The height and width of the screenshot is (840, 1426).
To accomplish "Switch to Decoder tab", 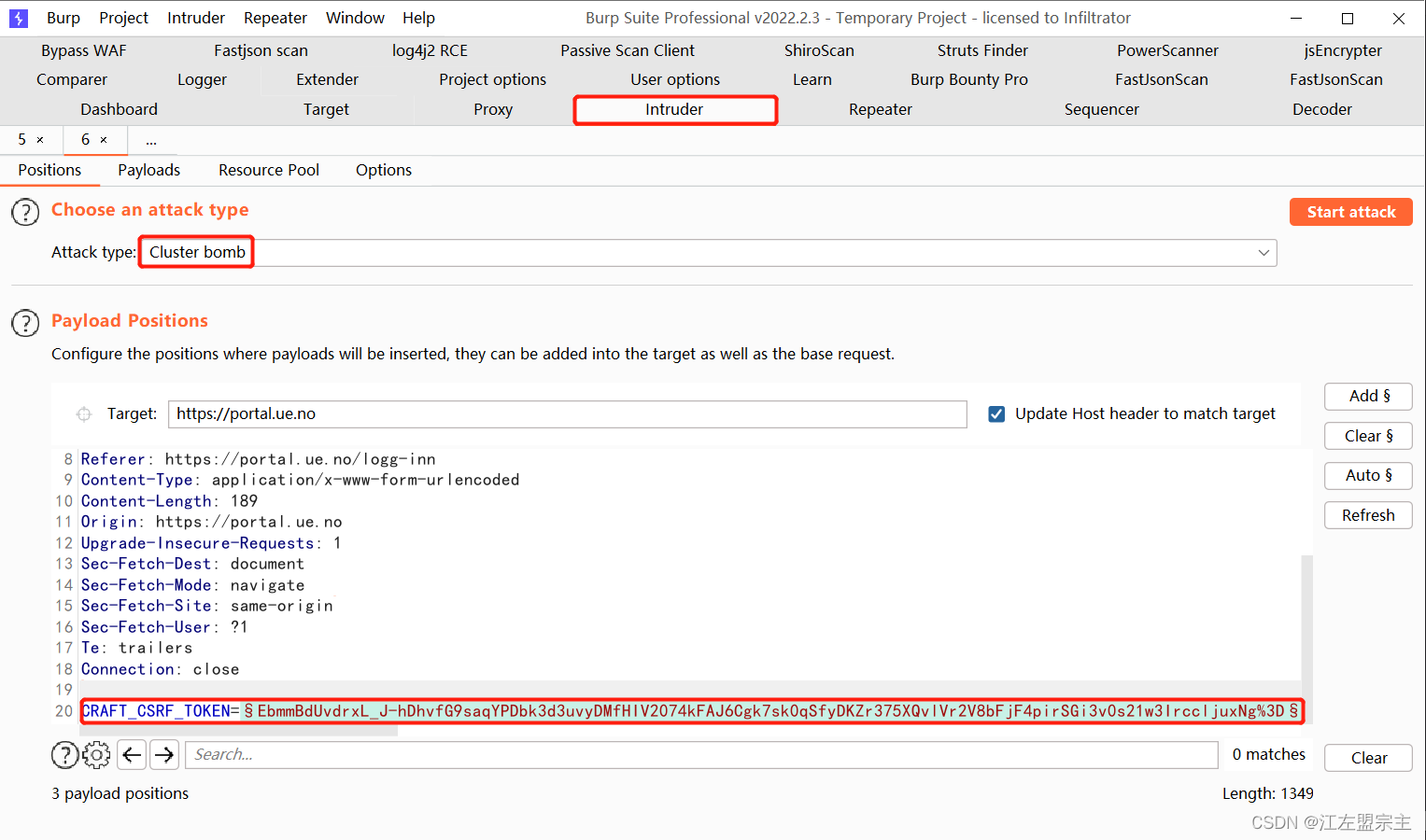I will [1321, 109].
